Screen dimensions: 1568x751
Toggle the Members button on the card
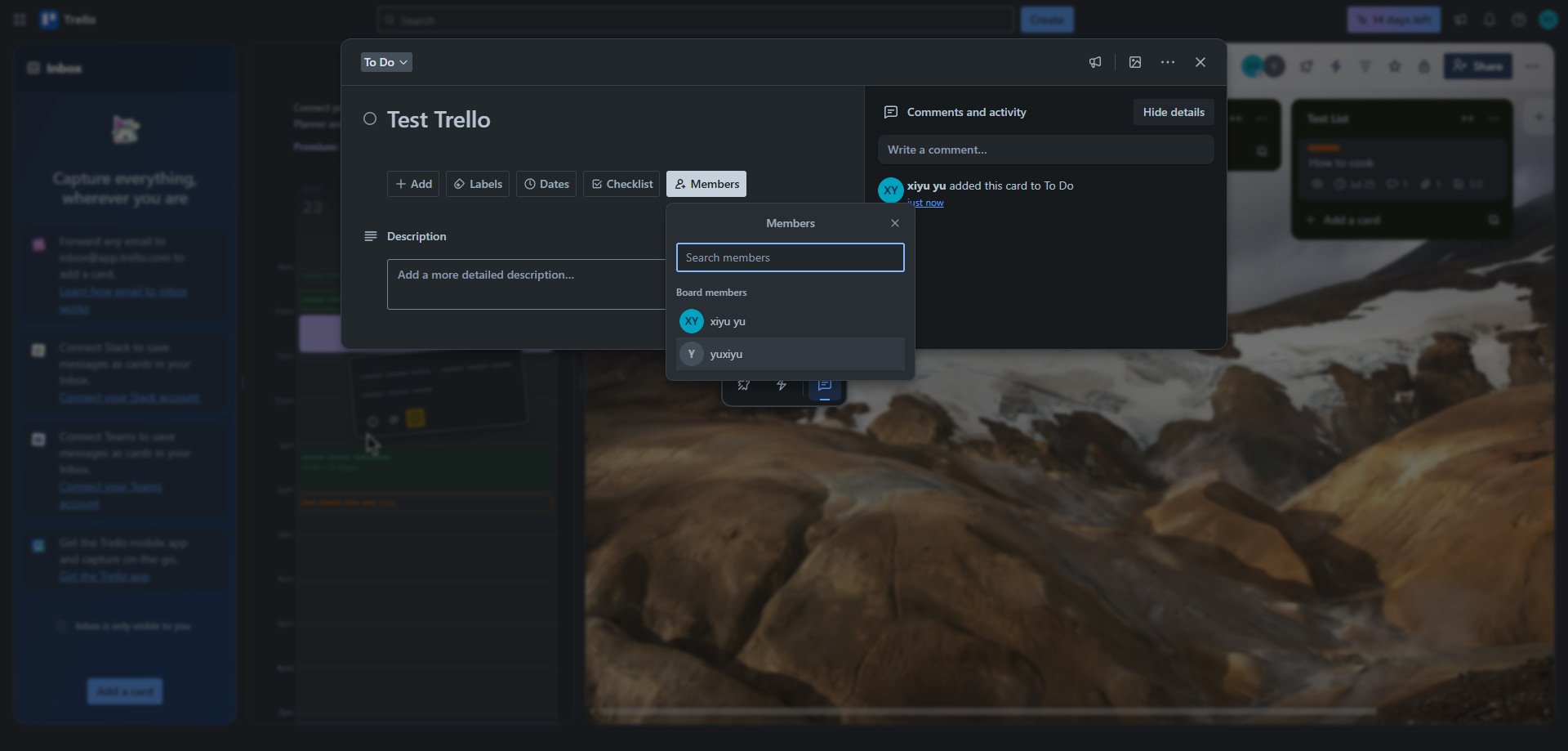coord(706,184)
